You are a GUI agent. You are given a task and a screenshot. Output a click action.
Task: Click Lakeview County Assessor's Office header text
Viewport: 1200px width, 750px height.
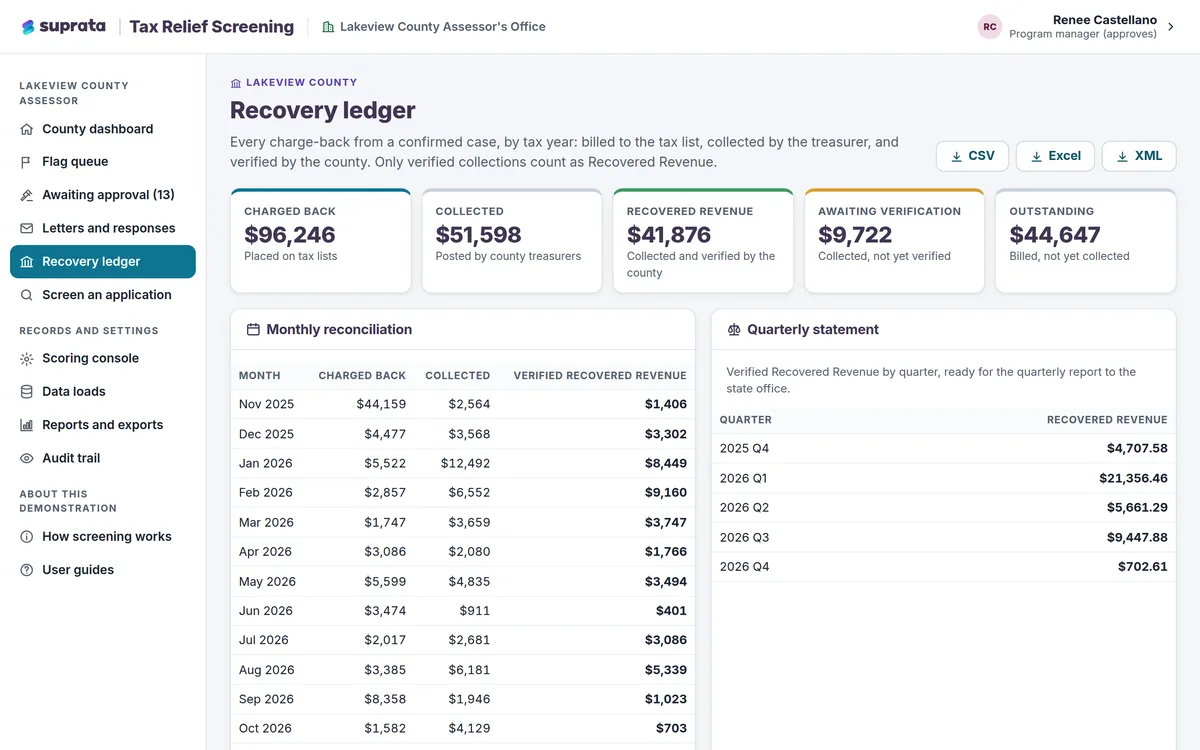coord(443,27)
